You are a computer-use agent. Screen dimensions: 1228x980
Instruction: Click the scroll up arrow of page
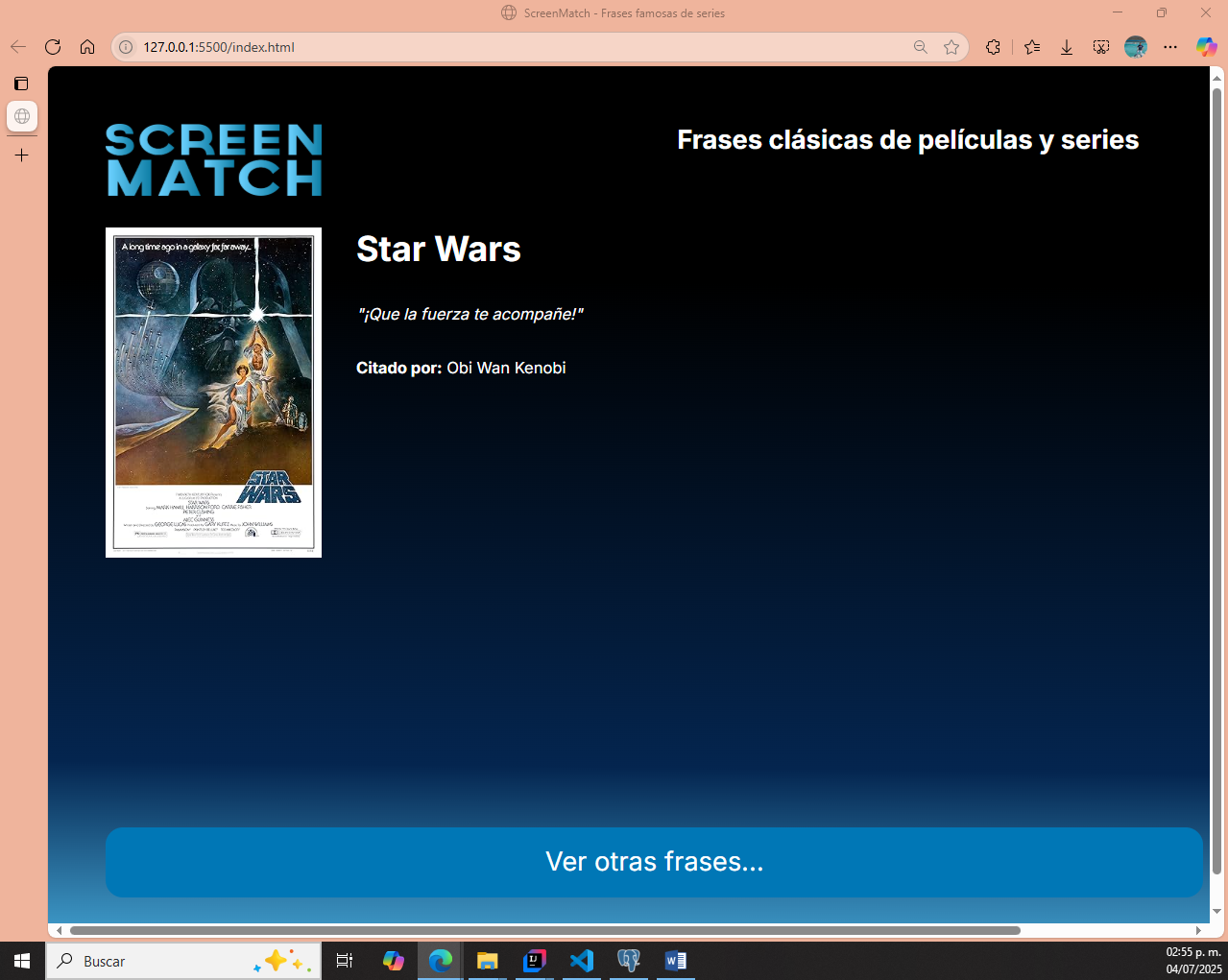1216,77
